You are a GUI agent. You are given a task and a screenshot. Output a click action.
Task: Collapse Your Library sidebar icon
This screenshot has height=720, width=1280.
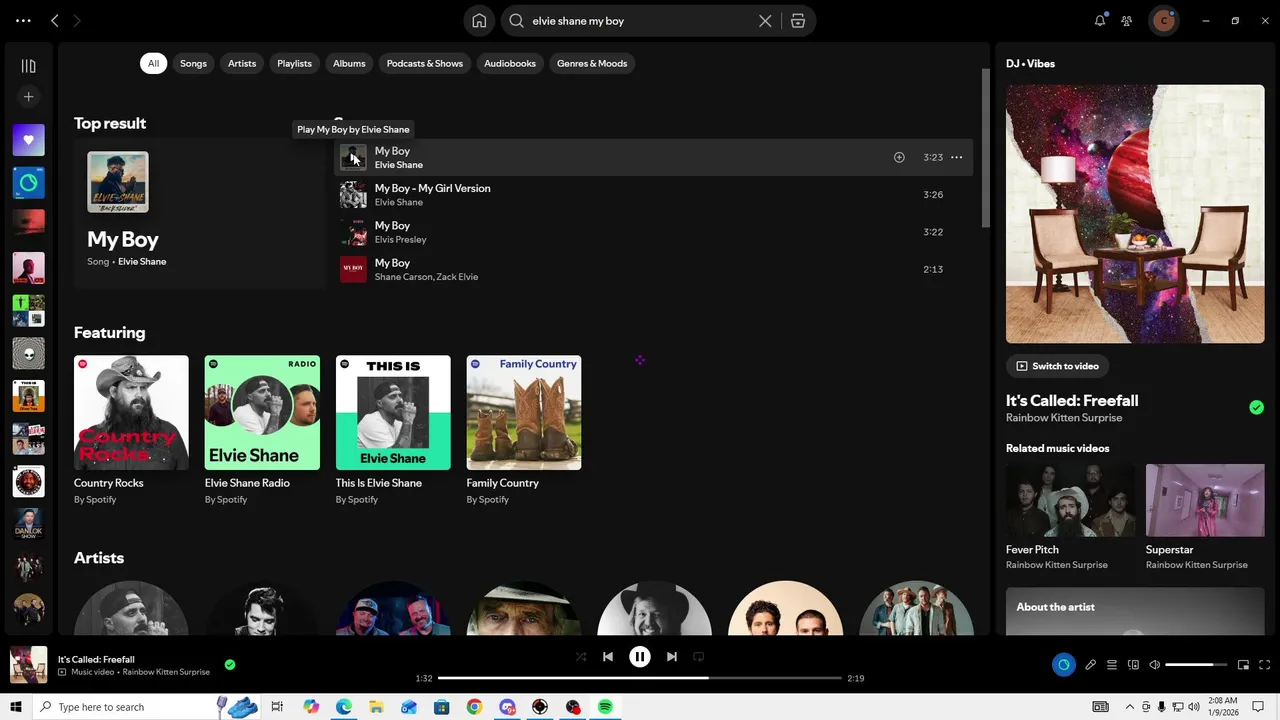28,66
